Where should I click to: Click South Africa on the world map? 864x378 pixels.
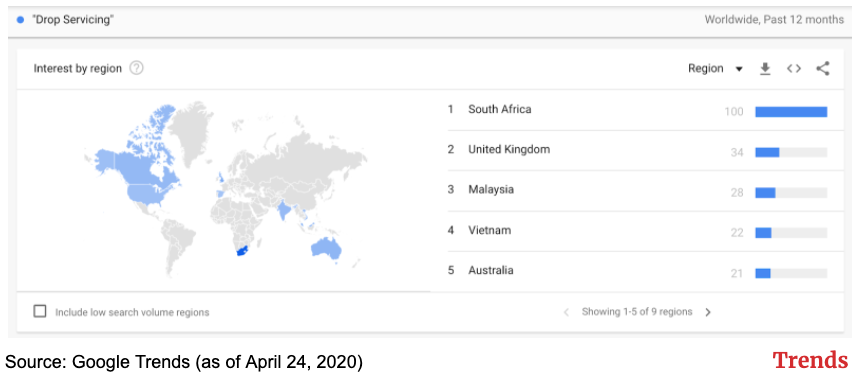pyautogui.click(x=244, y=250)
